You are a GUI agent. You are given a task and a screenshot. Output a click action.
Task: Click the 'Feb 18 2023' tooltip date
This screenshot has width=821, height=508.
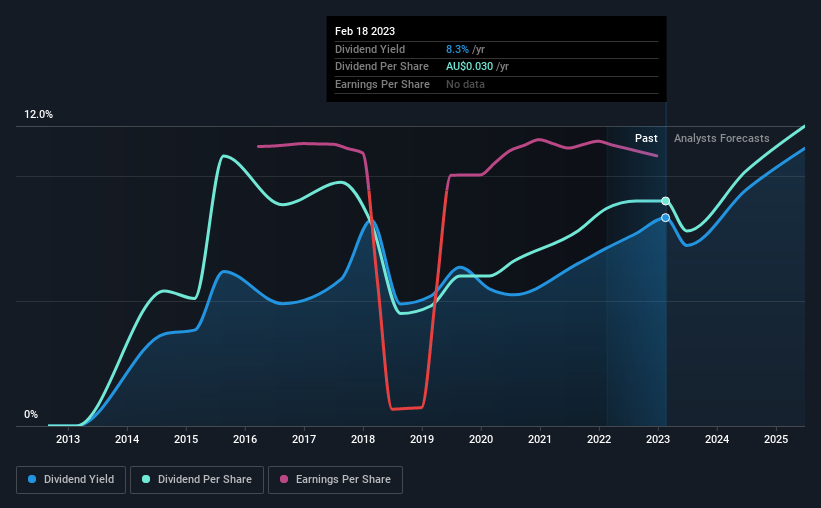(365, 31)
